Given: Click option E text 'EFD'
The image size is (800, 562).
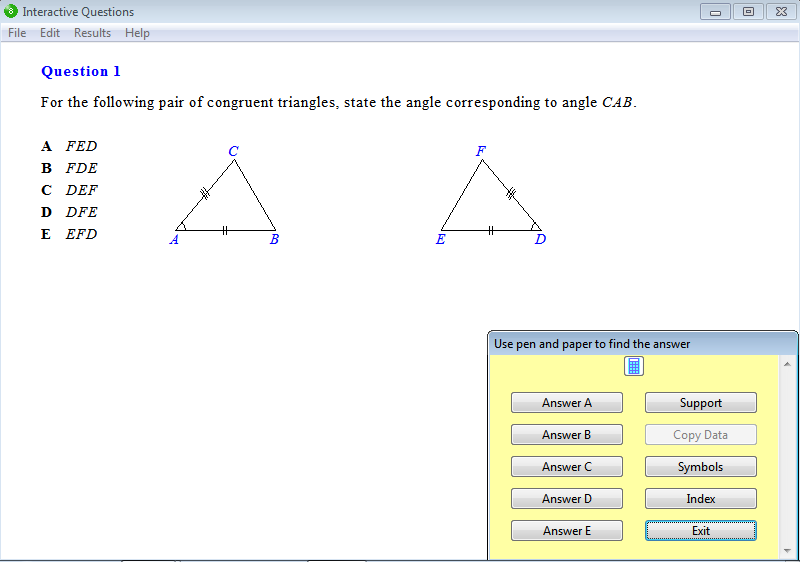Looking at the screenshot, I should [x=81, y=234].
